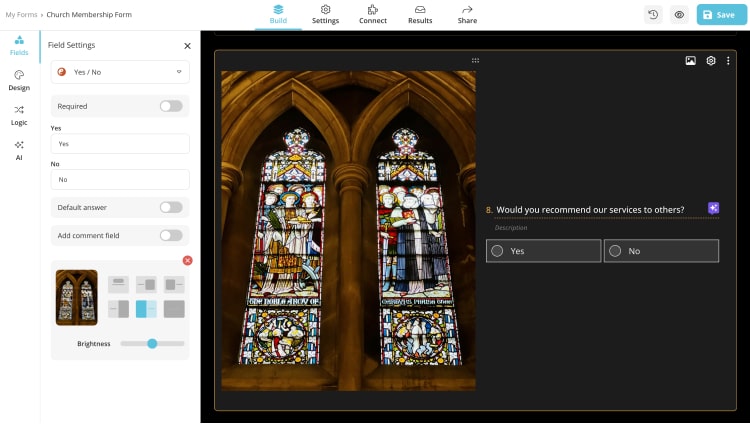The image size is (750, 424).
Task: Open question three-dot more options menu
Action: [728, 61]
